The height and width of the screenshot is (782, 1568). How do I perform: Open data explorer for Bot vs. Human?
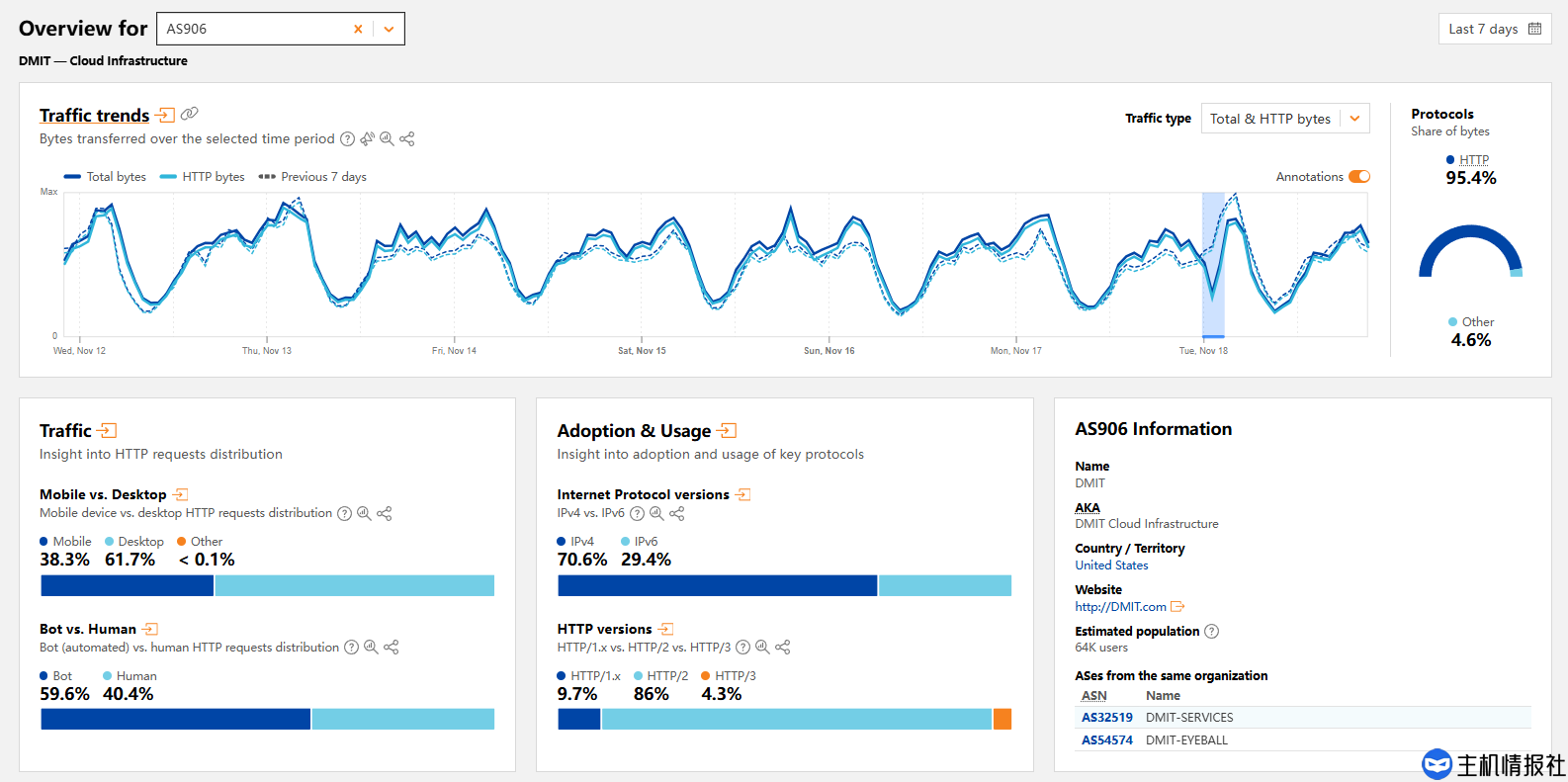[x=371, y=648]
